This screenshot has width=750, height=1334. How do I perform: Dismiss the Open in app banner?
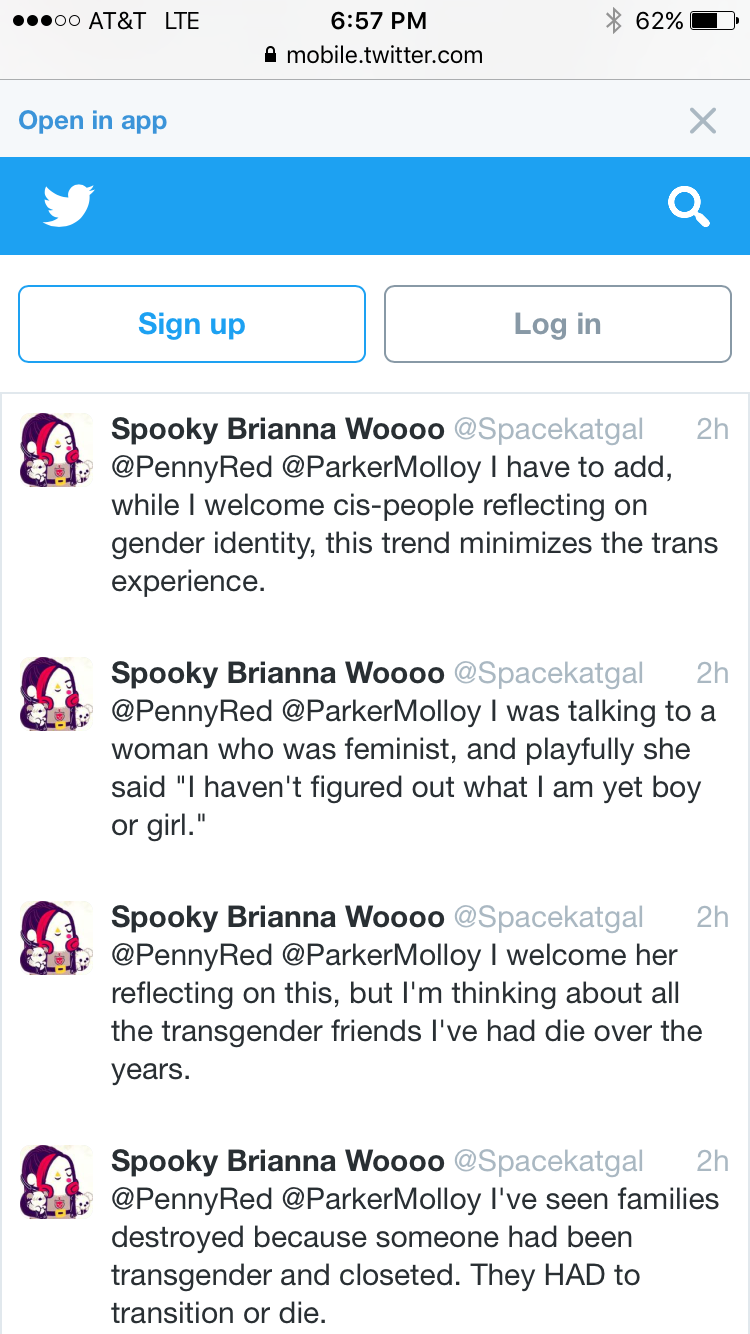(703, 121)
